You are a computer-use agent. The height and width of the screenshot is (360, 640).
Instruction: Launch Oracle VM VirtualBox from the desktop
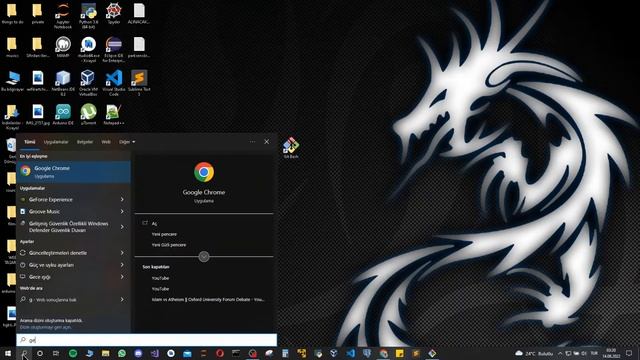click(x=88, y=83)
